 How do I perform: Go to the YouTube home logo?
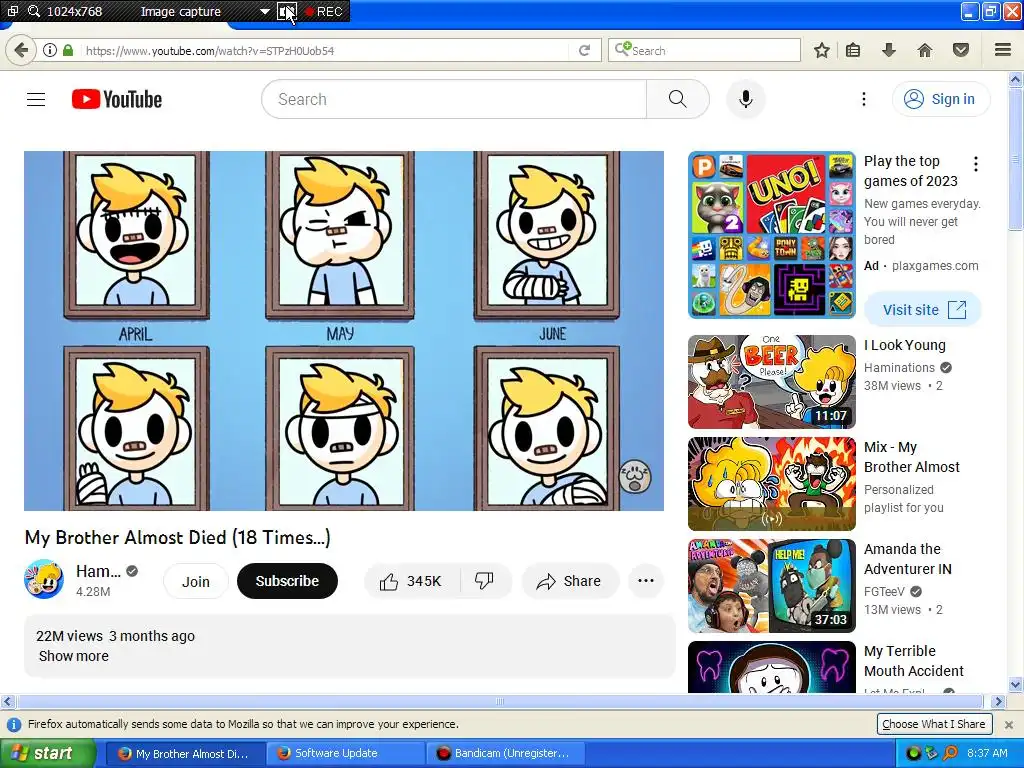117,99
